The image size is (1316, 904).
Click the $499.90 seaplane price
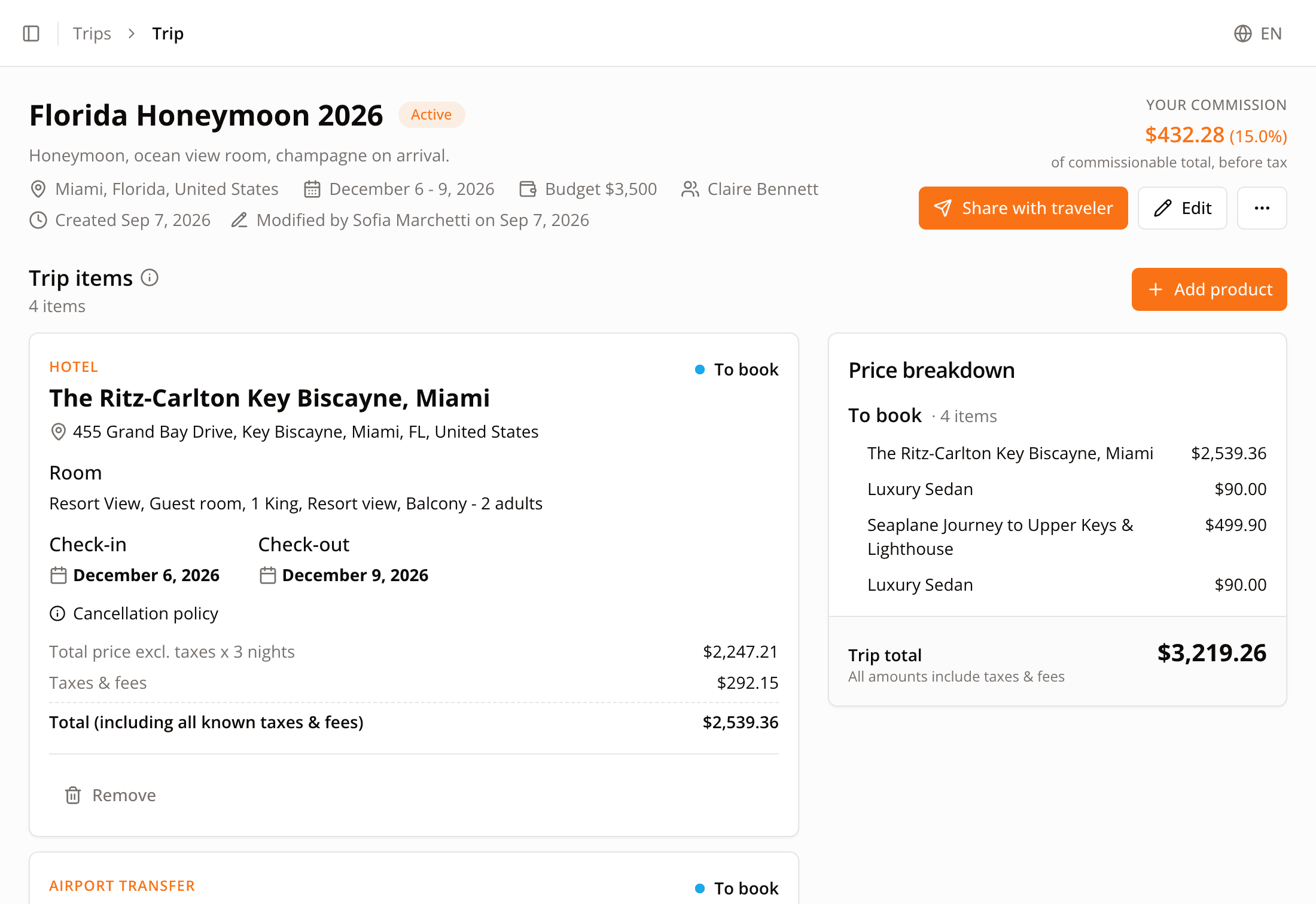coord(1235,525)
